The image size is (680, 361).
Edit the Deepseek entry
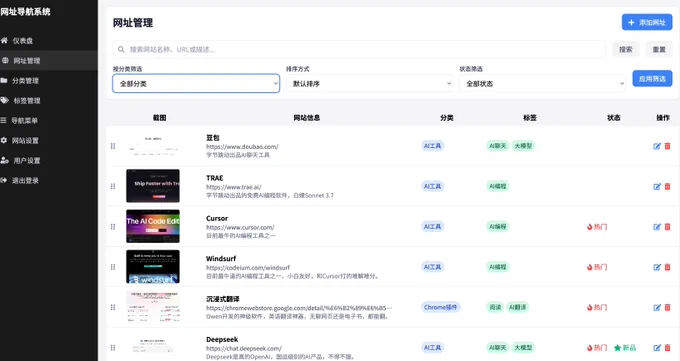657,348
